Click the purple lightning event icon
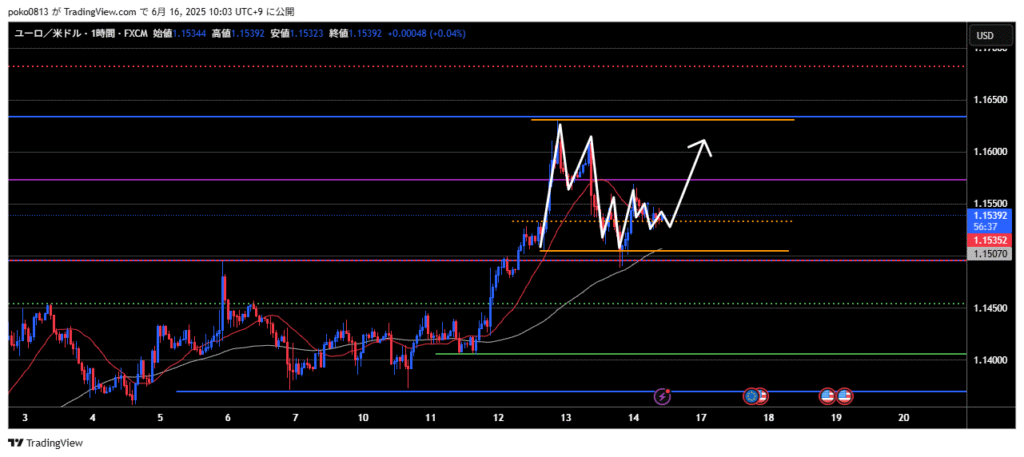 pos(662,397)
